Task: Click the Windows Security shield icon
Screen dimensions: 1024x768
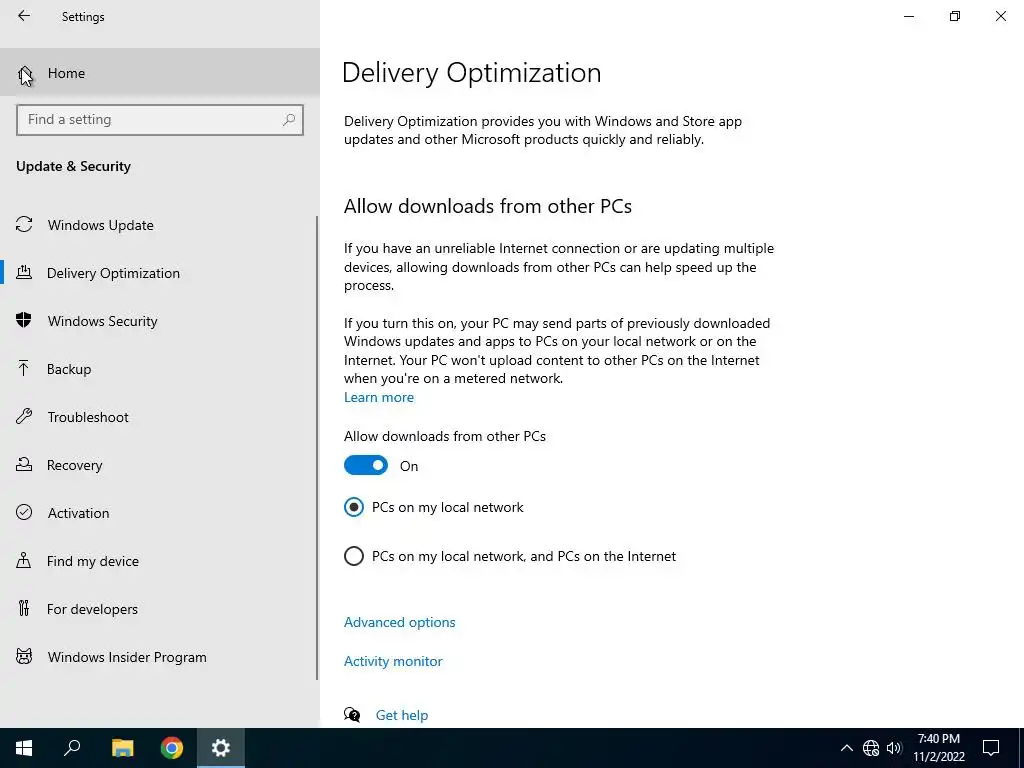Action: pos(24,320)
